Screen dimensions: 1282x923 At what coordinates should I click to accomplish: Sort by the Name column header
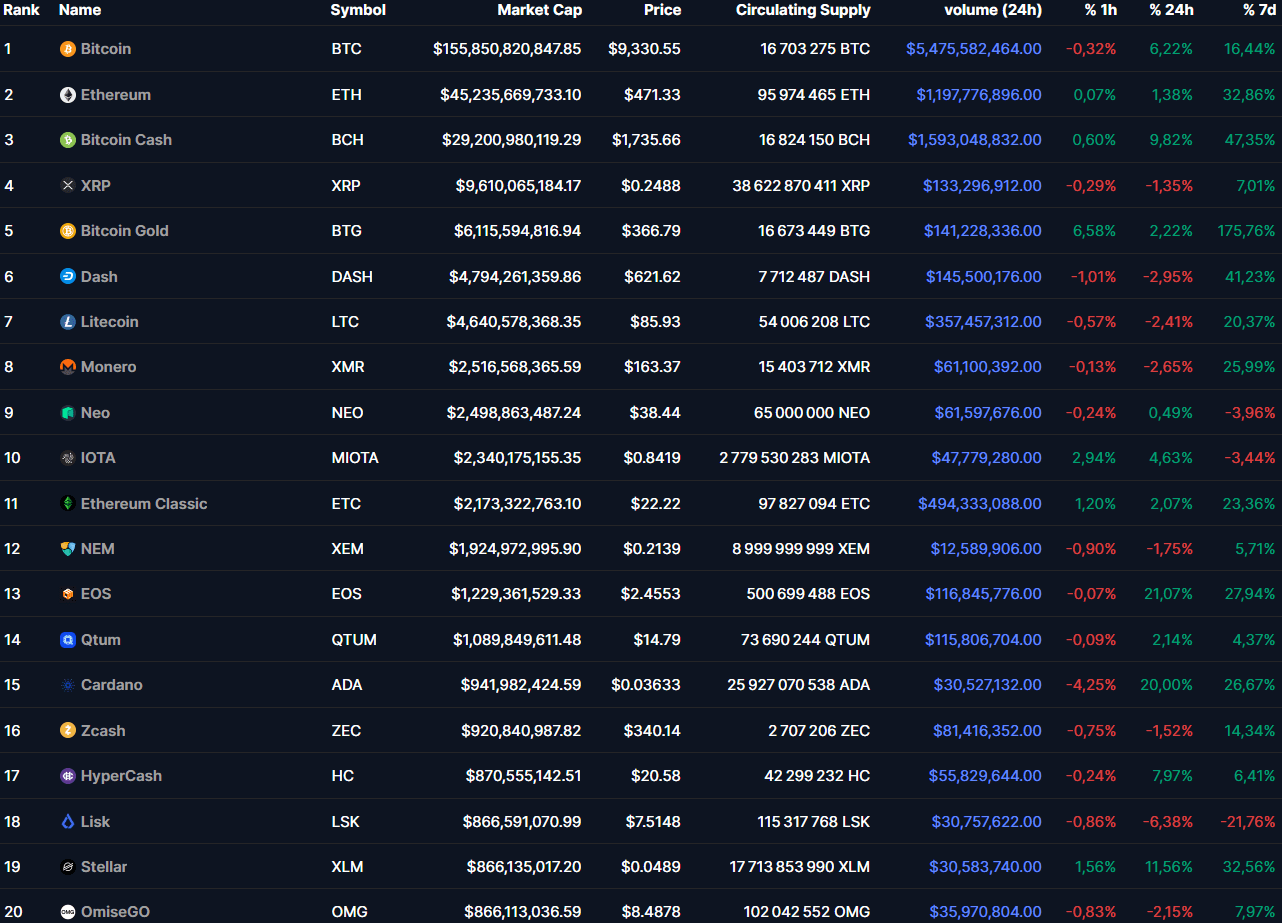click(x=80, y=10)
